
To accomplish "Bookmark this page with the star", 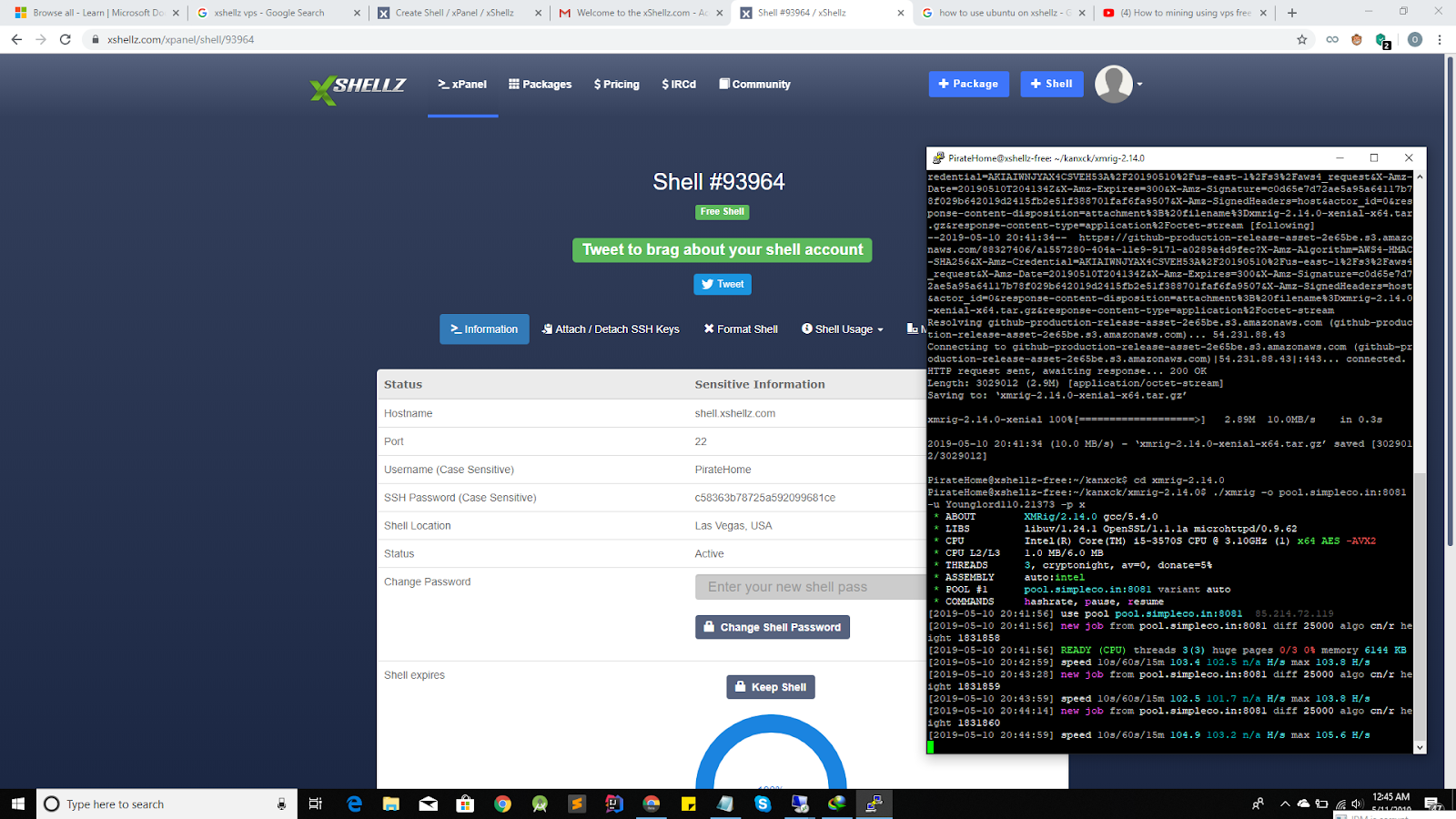I will click(x=1302, y=39).
